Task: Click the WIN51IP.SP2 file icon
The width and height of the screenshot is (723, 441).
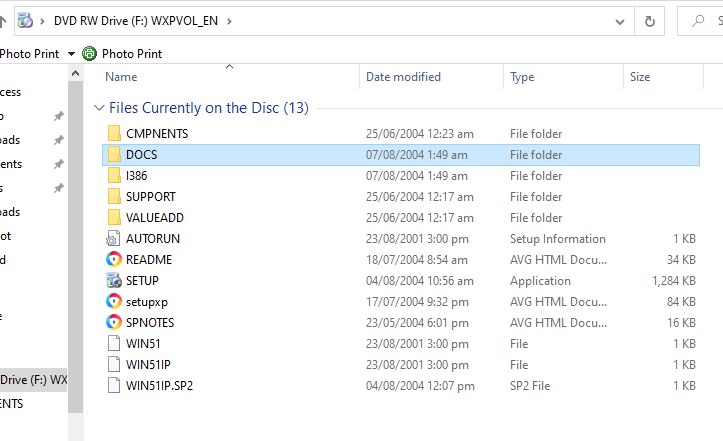Action: click(x=114, y=386)
